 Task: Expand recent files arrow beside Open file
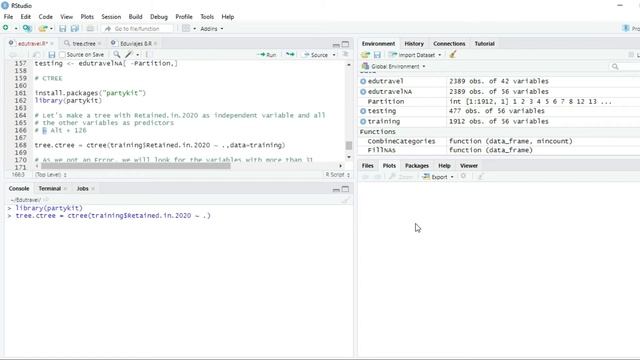click(x=51, y=29)
